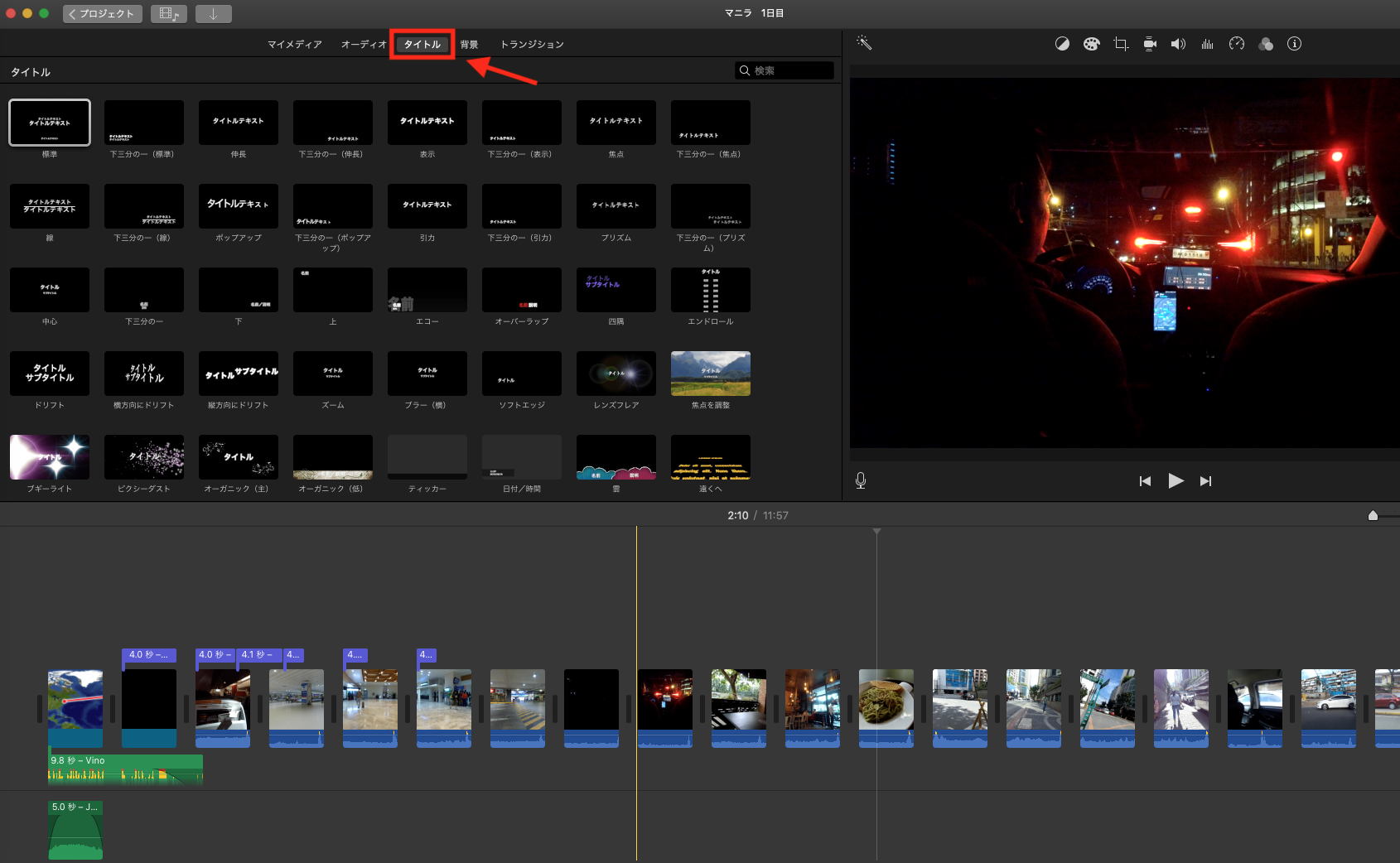Image resolution: width=1400 pixels, height=863 pixels.
Task: Switch to the オーディオ tab
Action: click(364, 45)
